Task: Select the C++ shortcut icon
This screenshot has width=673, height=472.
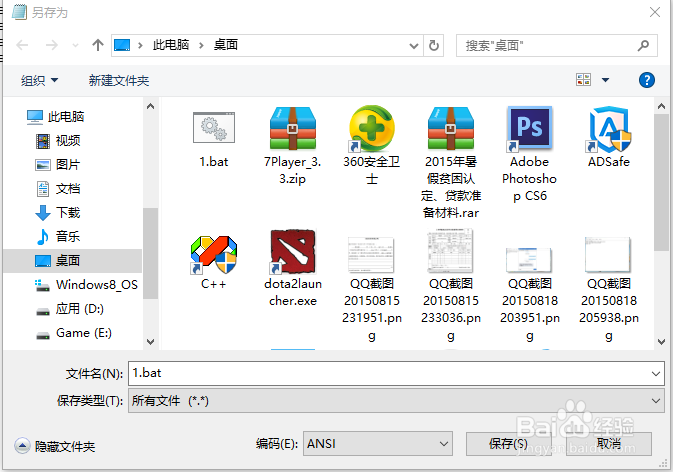Action: [214, 254]
